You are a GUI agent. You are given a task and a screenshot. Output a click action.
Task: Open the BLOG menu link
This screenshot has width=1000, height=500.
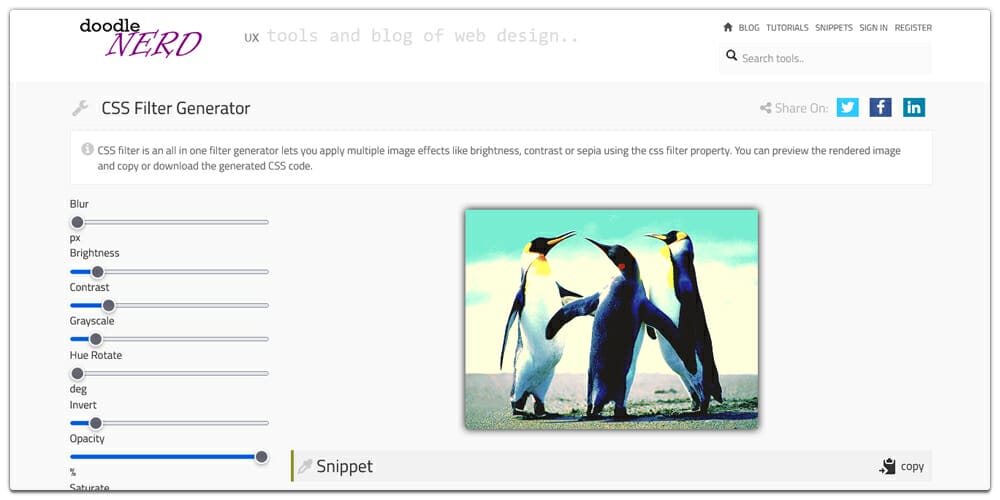[749, 28]
